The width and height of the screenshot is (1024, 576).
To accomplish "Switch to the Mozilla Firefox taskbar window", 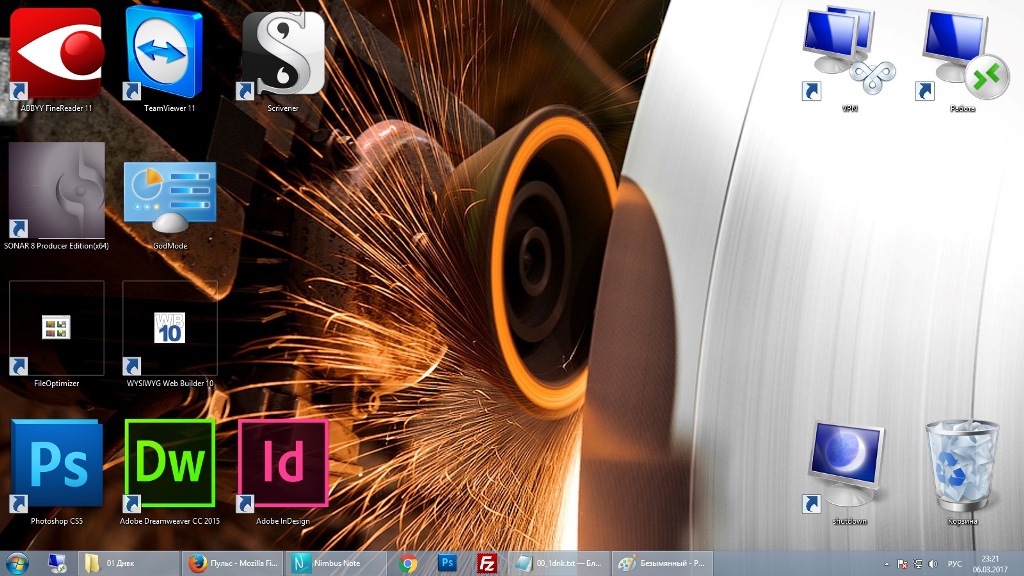I will (x=233, y=563).
